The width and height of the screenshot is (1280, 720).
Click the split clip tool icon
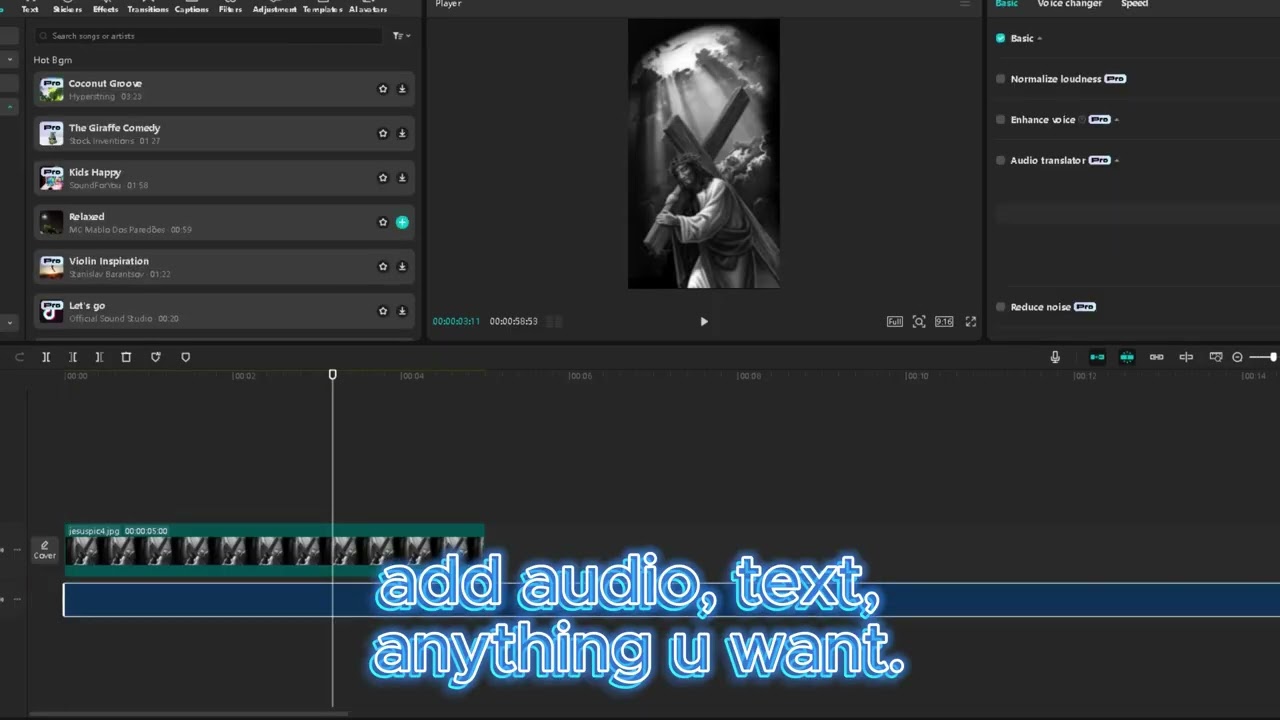(x=46, y=357)
